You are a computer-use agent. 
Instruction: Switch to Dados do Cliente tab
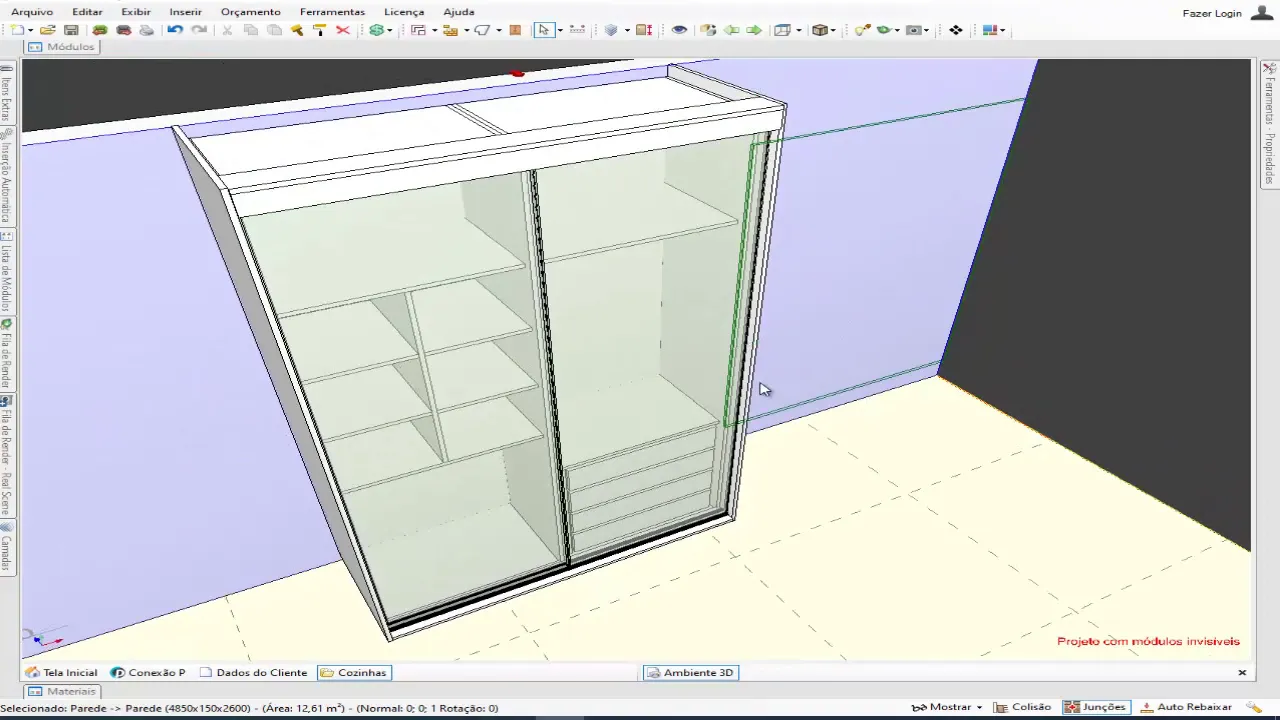click(253, 673)
